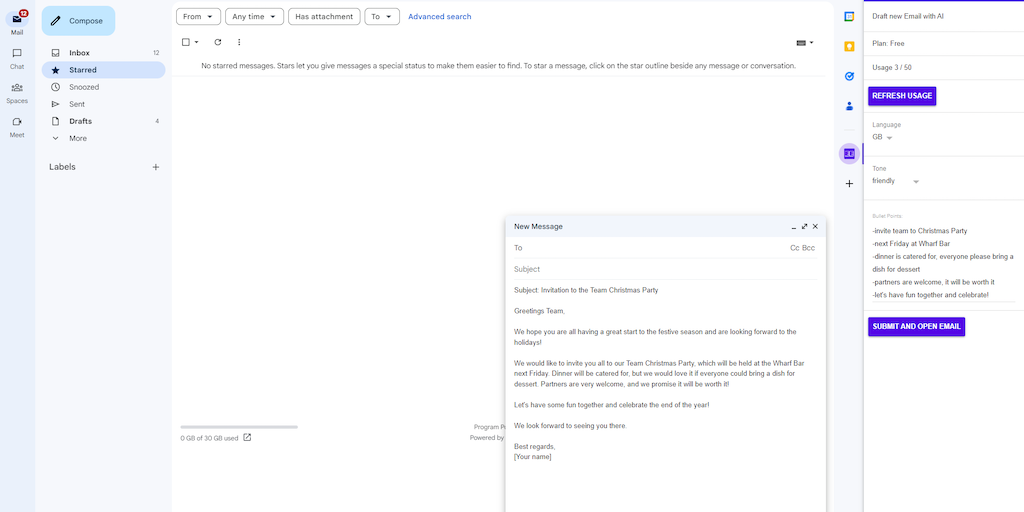
Task: Click the Compose button
Action: pyautogui.click(x=78, y=21)
